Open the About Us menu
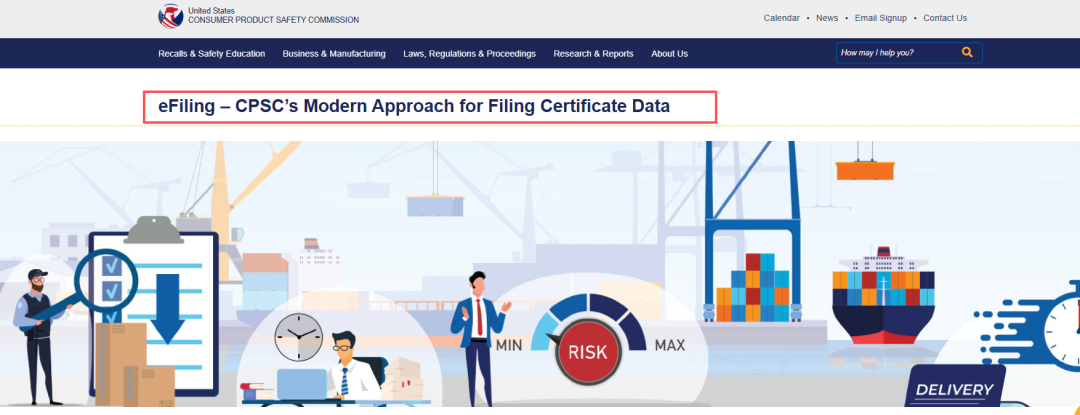The height and width of the screenshot is (415, 1080). pos(669,54)
